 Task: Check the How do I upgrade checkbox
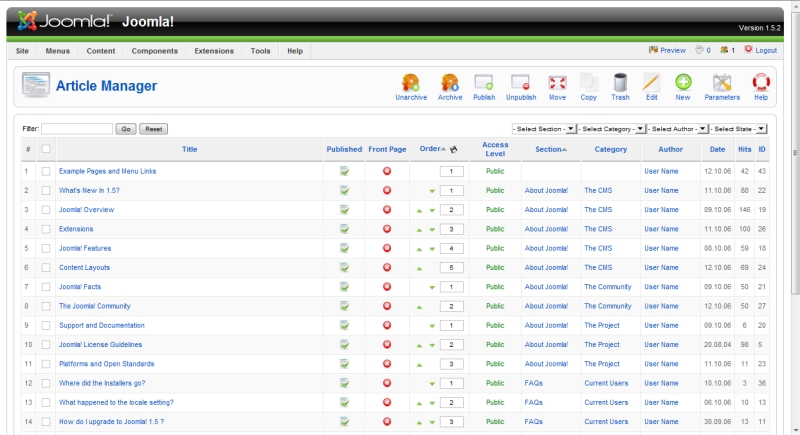(46, 422)
